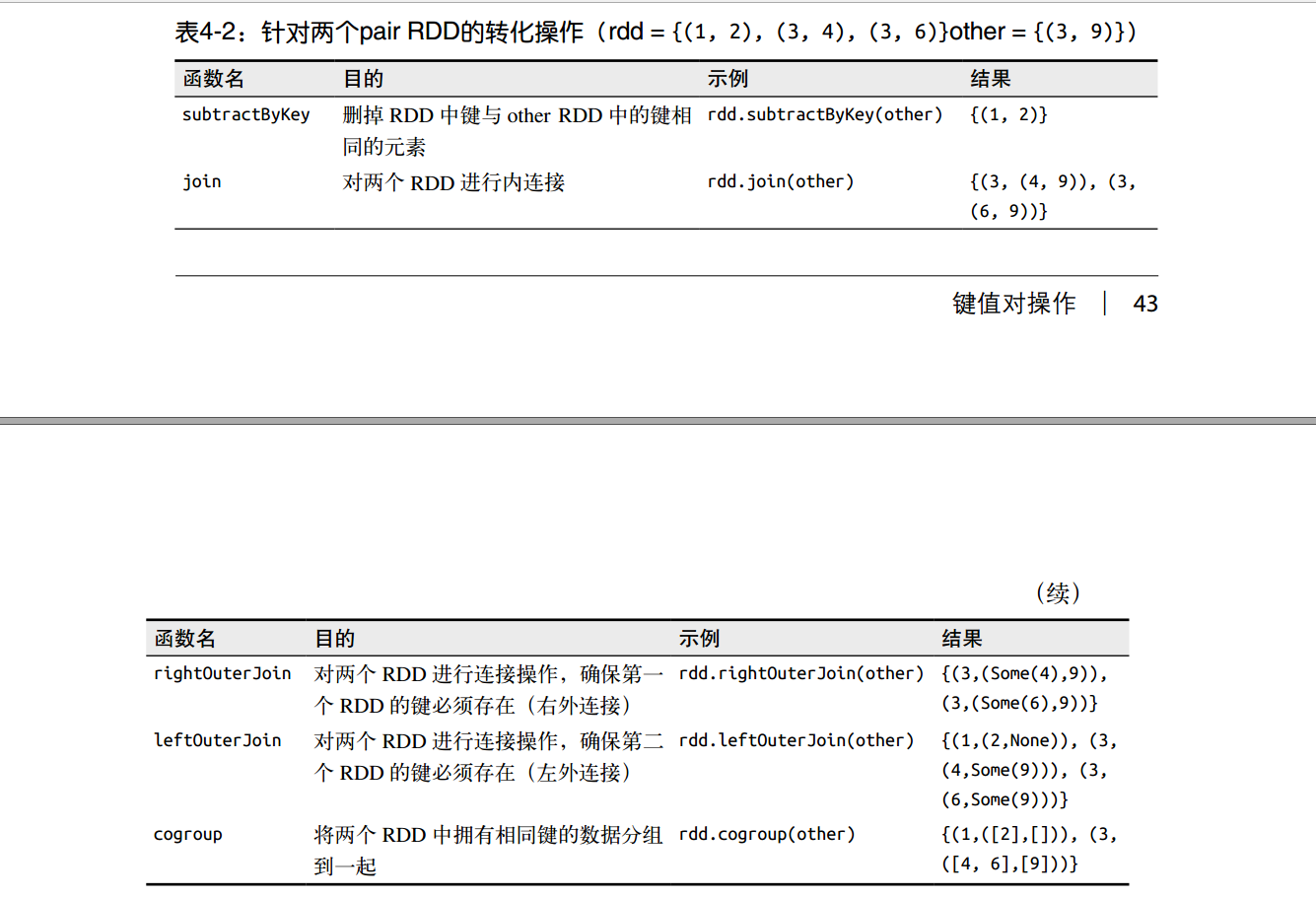
Task: Click the 'rdd.subtractByKey(other)' example text
Action: click(x=825, y=114)
